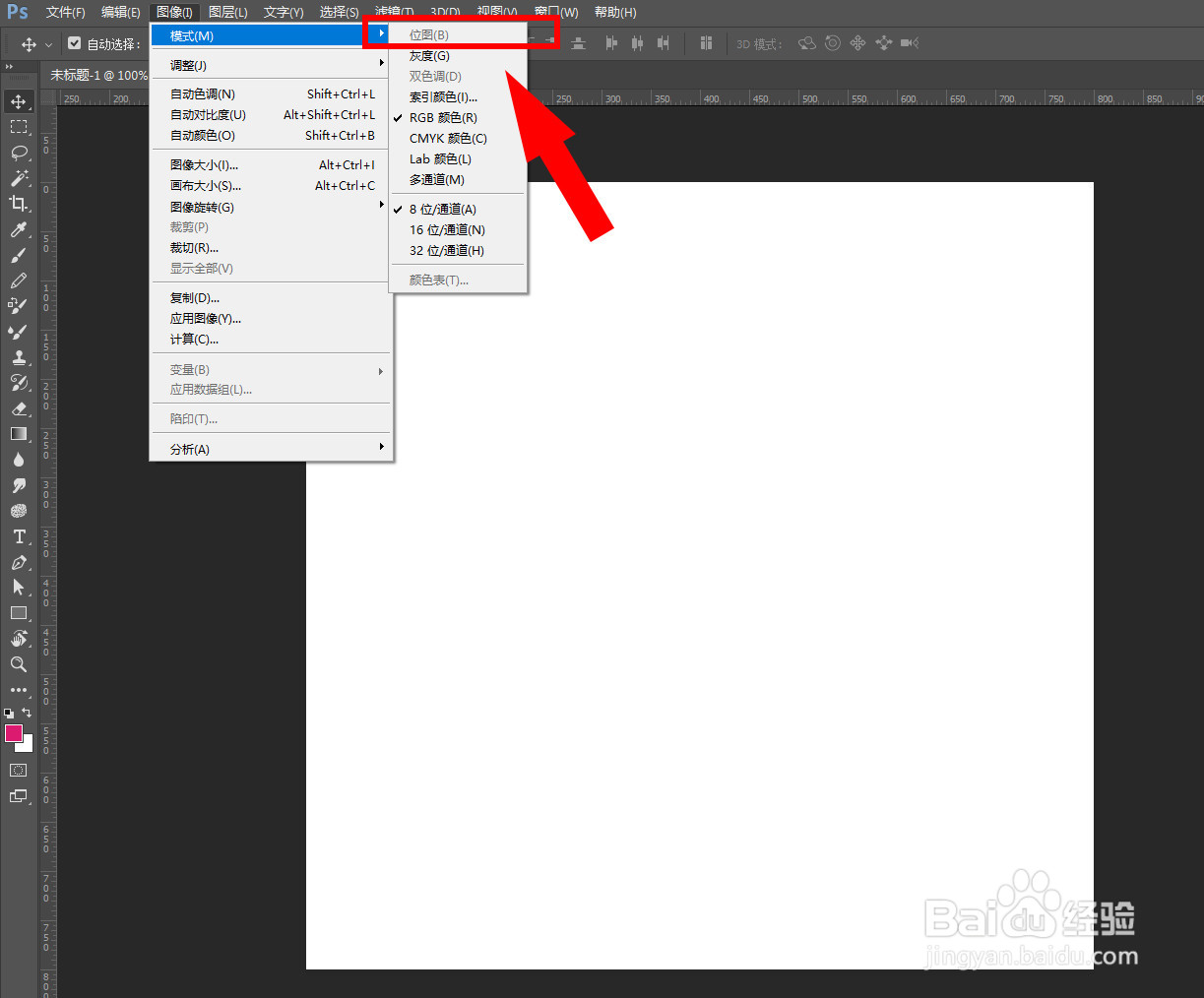Click the pink foreground color swatch

click(13, 733)
